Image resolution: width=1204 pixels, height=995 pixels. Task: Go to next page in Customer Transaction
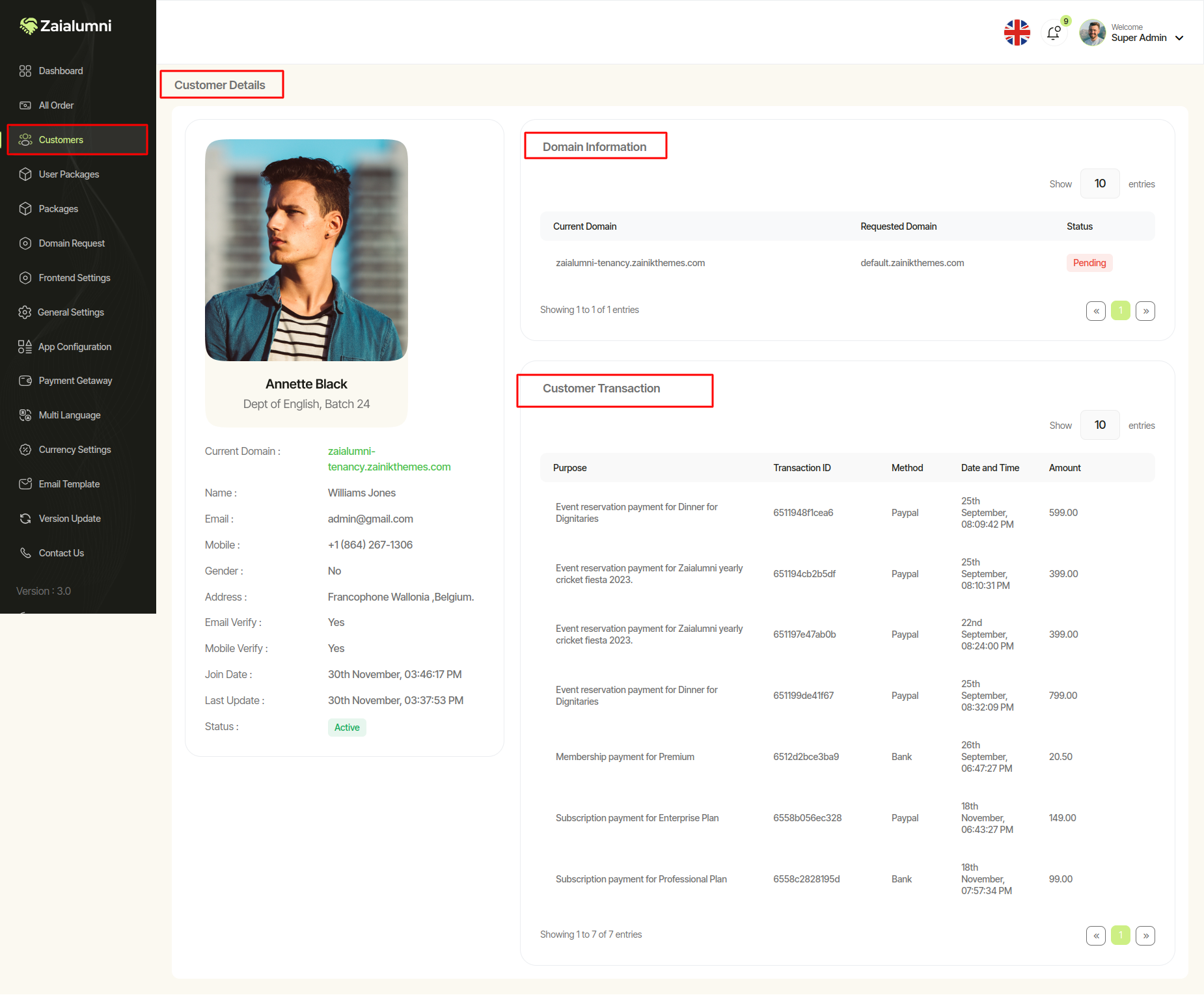coord(1145,936)
